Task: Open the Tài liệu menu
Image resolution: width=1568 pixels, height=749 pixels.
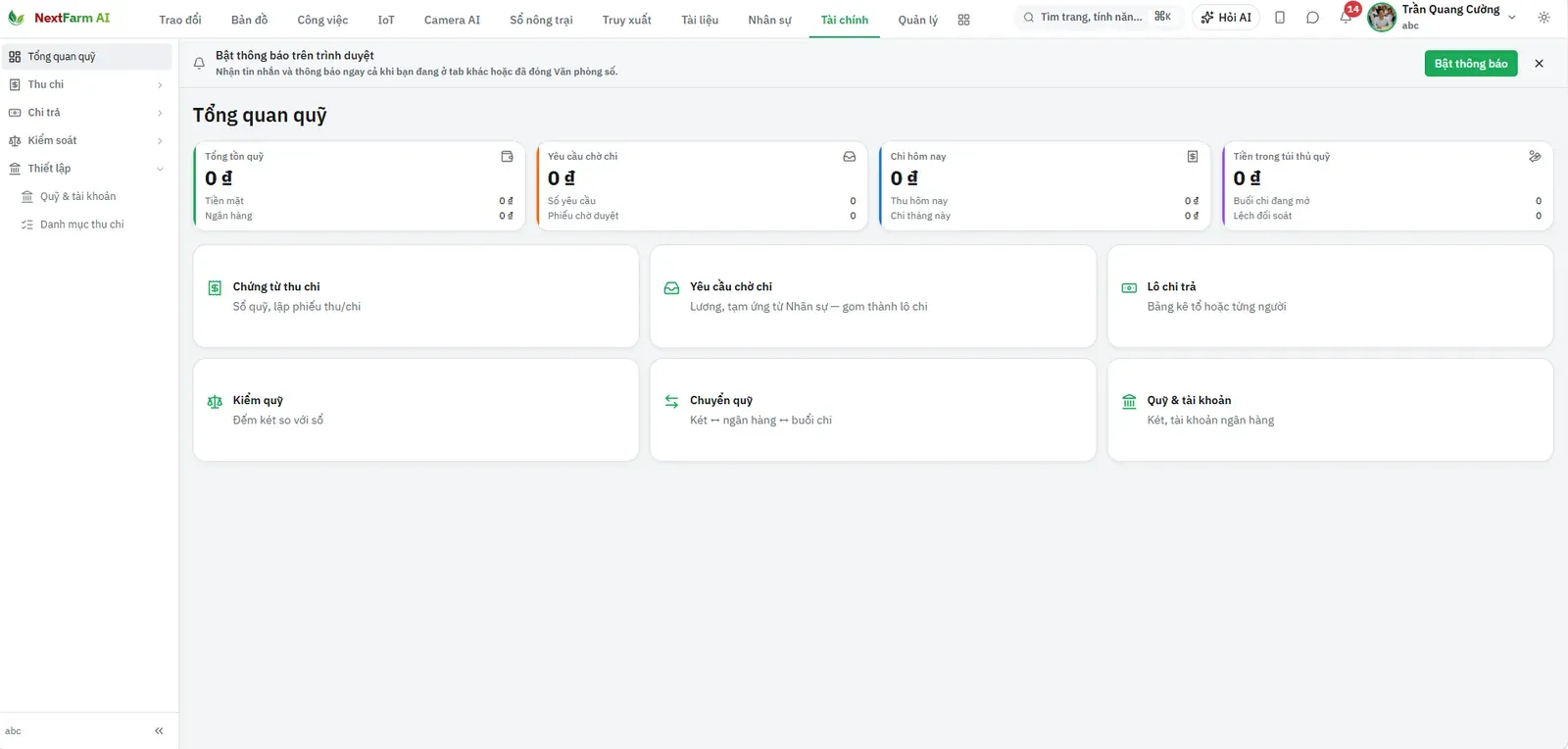Action: click(x=700, y=20)
